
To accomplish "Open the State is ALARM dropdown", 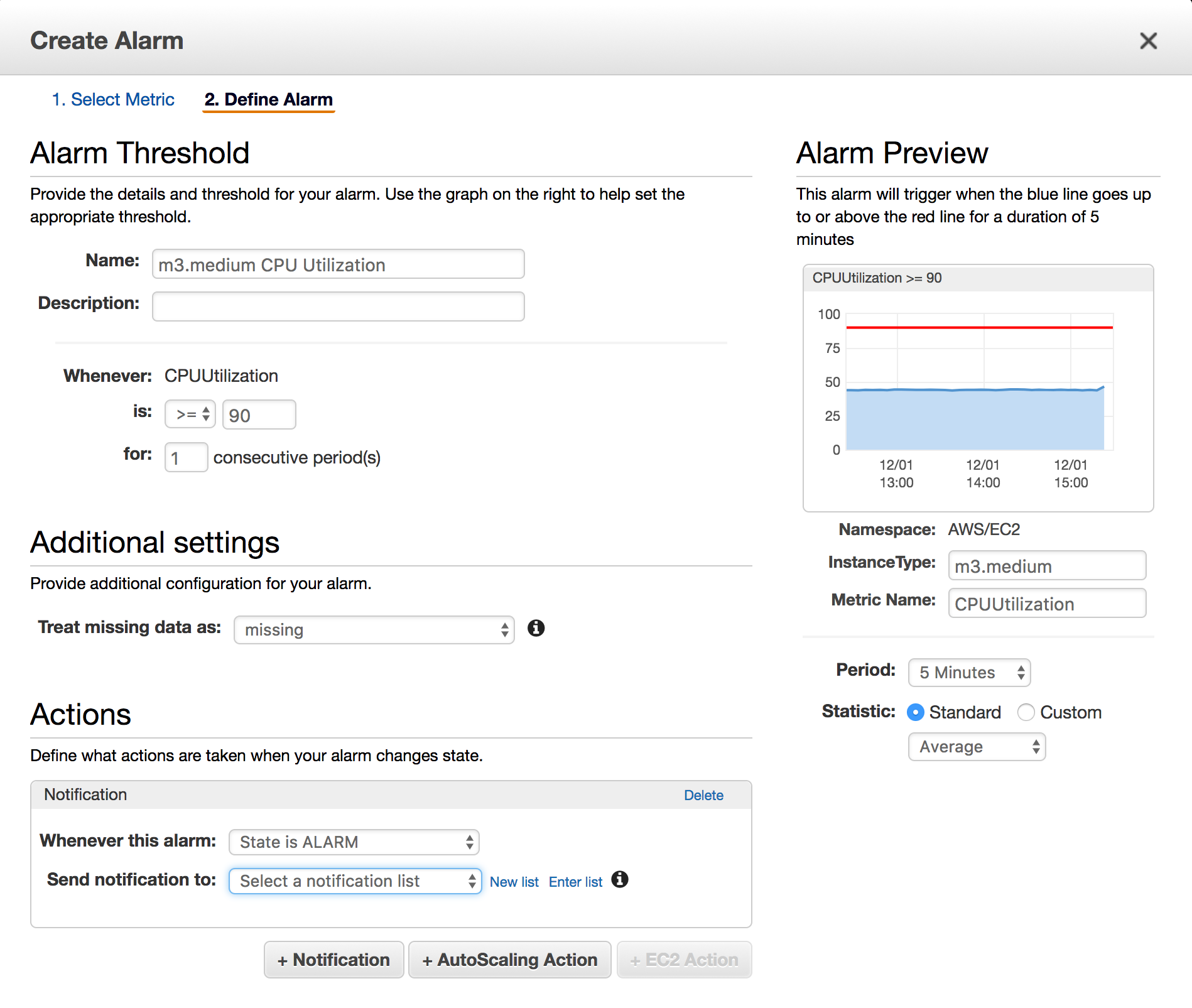I will tap(354, 842).
